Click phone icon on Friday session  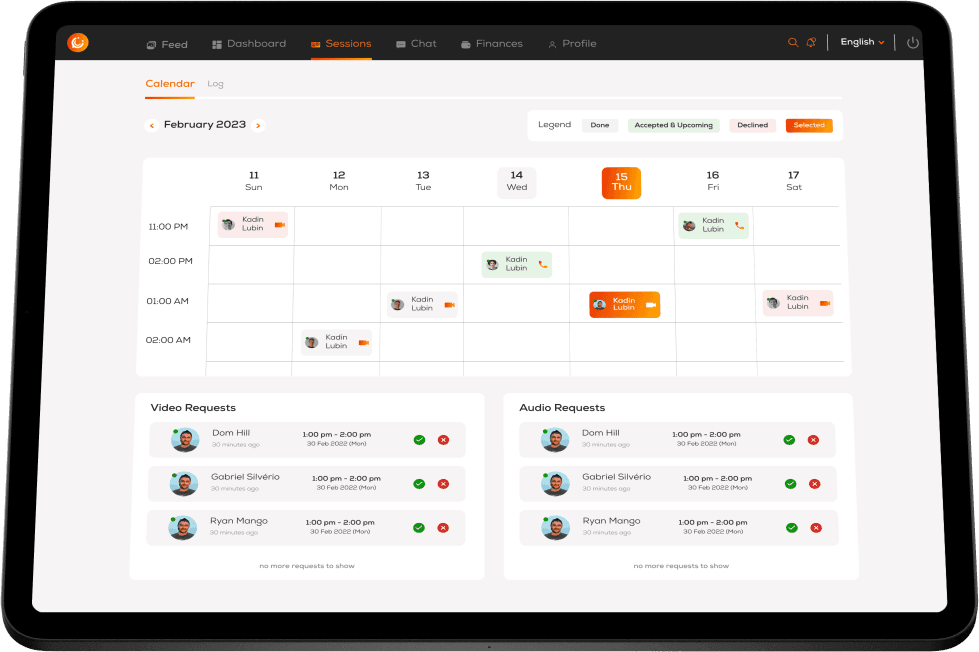[739, 225]
